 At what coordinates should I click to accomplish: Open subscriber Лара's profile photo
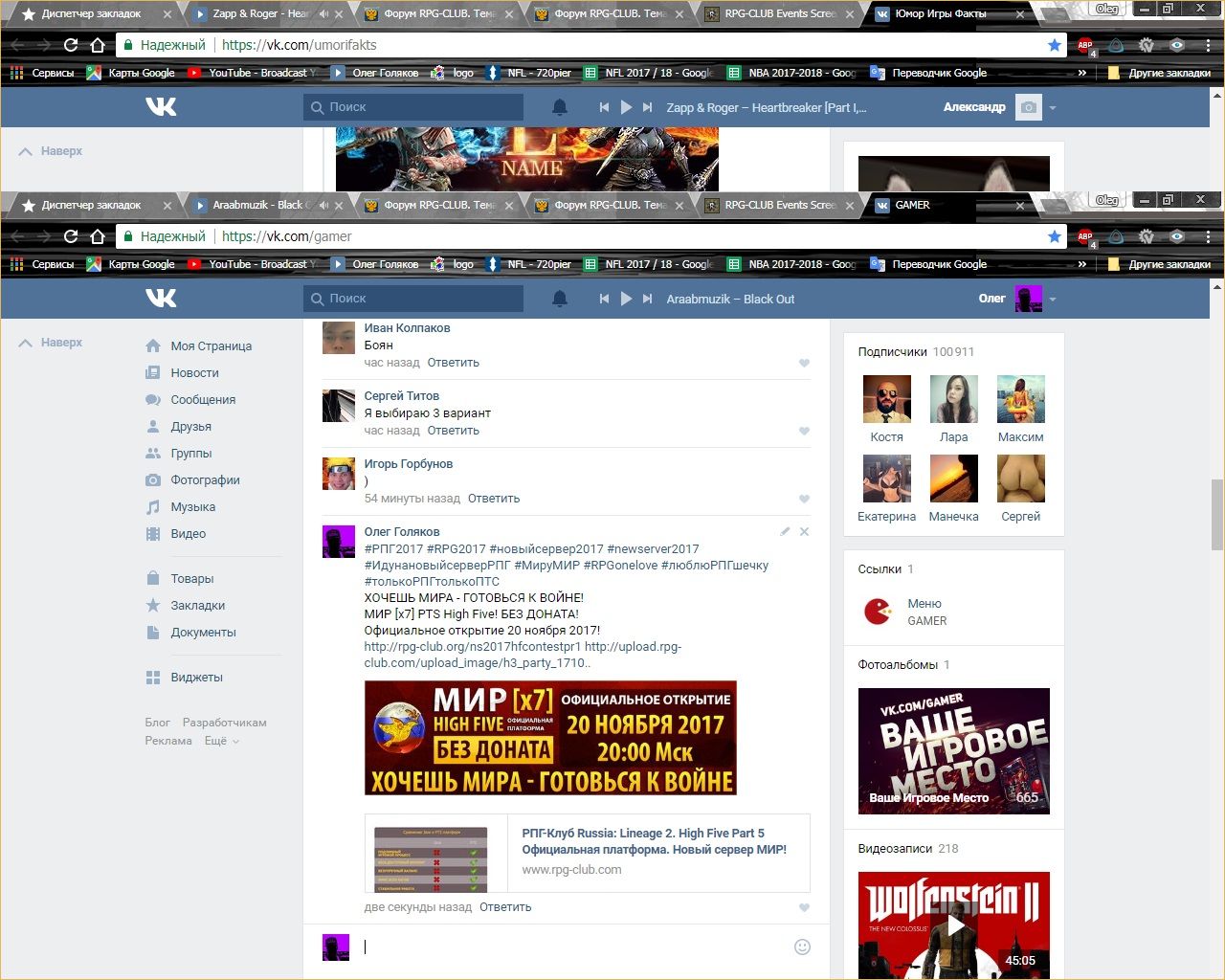[954, 399]
